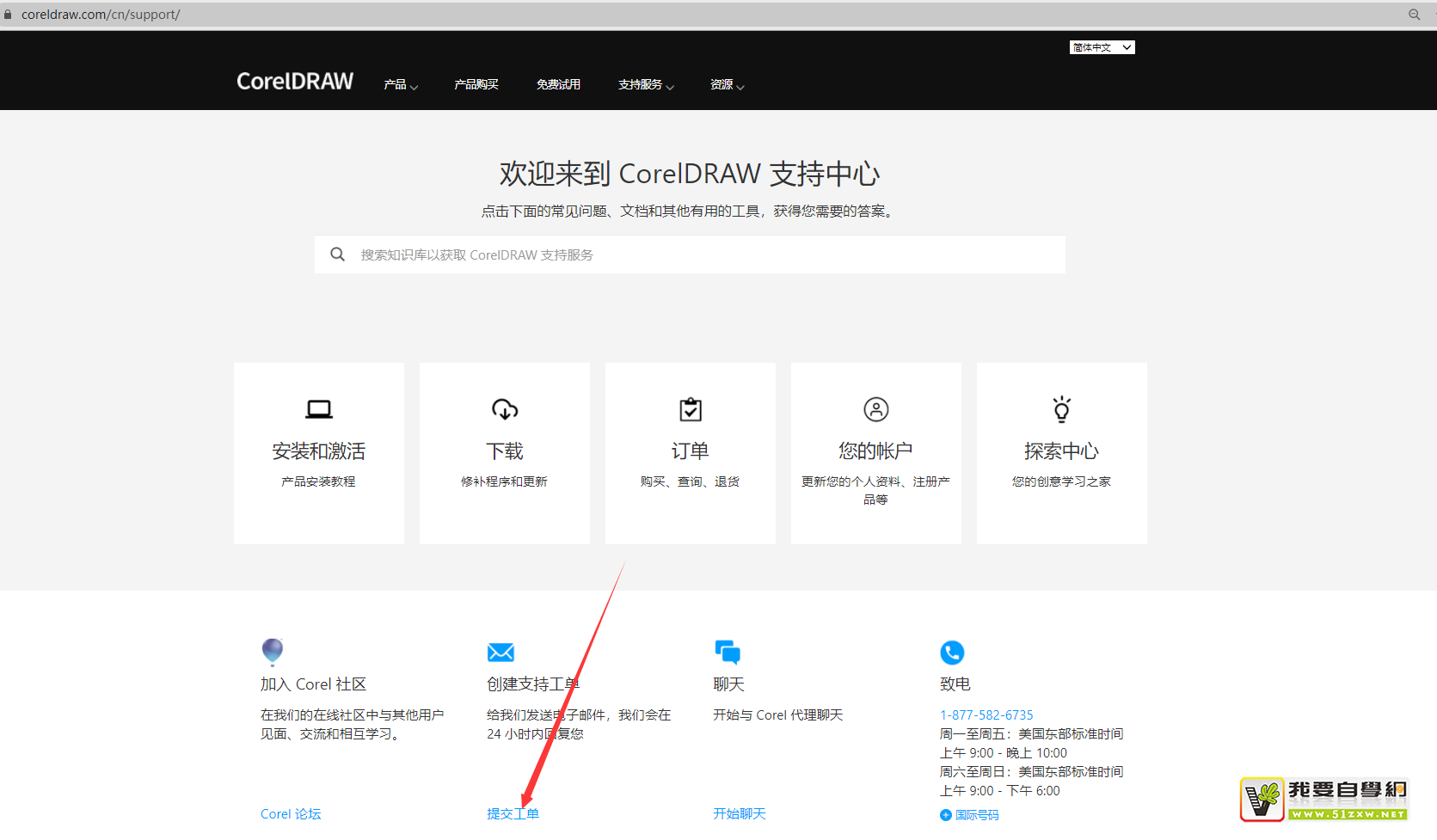Click the chat bubbles icon for 聊天

728,653
